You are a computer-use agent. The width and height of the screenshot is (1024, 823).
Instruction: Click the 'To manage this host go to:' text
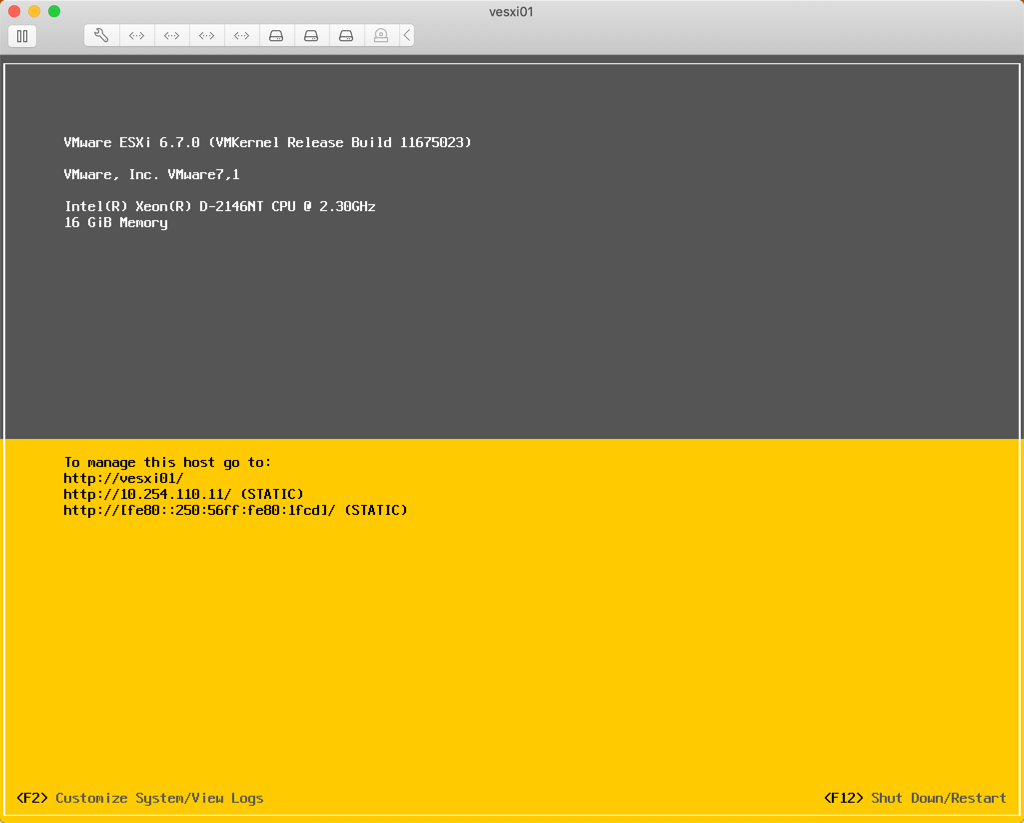click(x=167, y=462)
